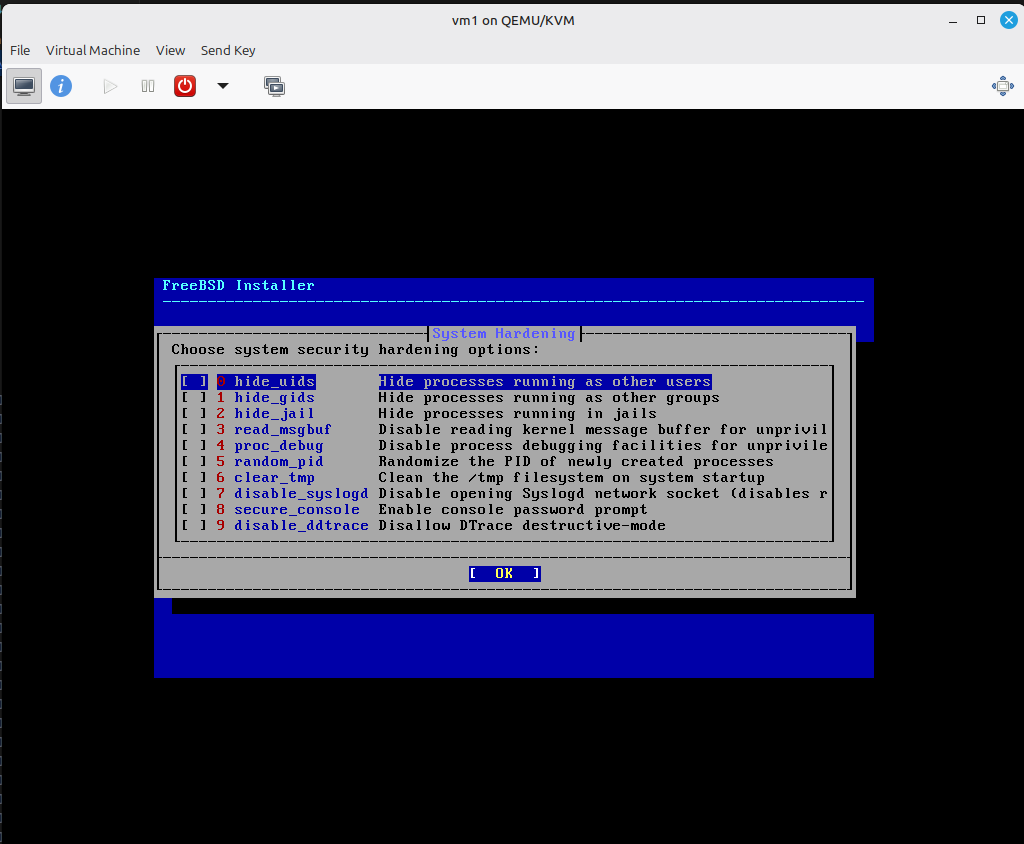Toggle the hide_uids checkbox

[194, 382]
